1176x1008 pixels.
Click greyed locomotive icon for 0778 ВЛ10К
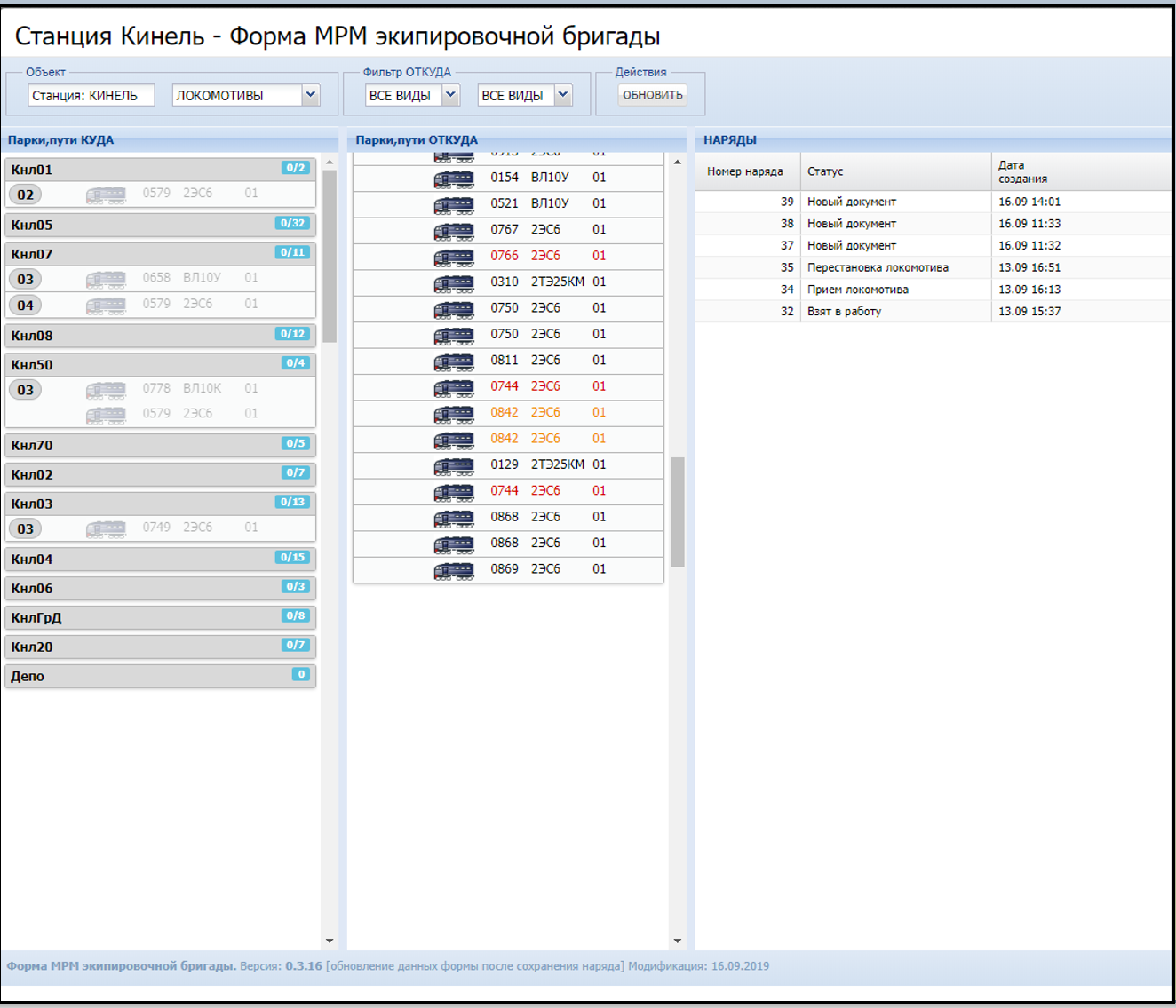[106, 390]
